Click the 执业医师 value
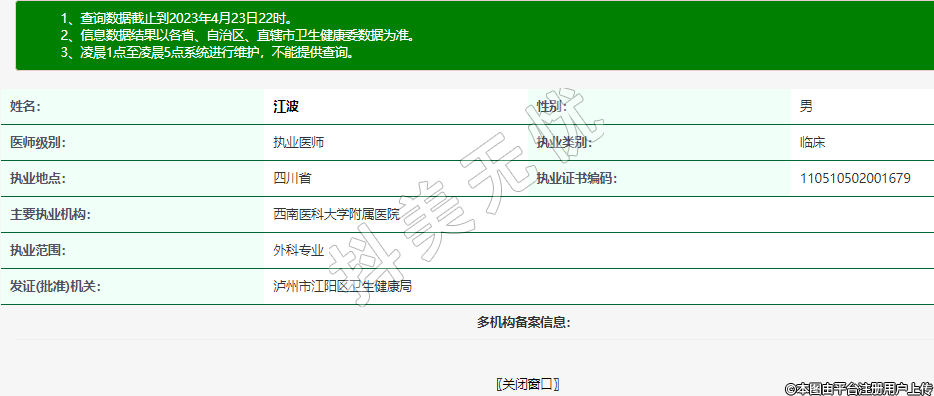This screenshot has height=396, width=934. 298,143
